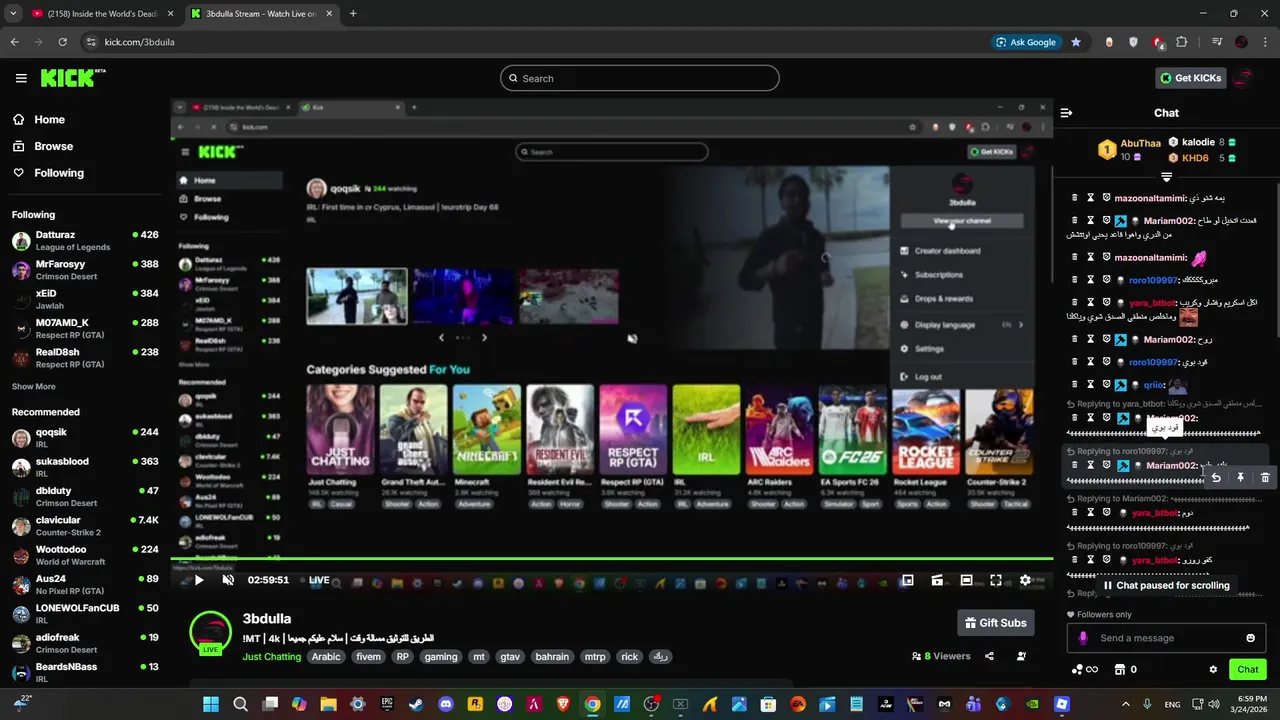Click the purple microphone in chat input
This screenshot has height=720, width=1280.
[1083, 638]
